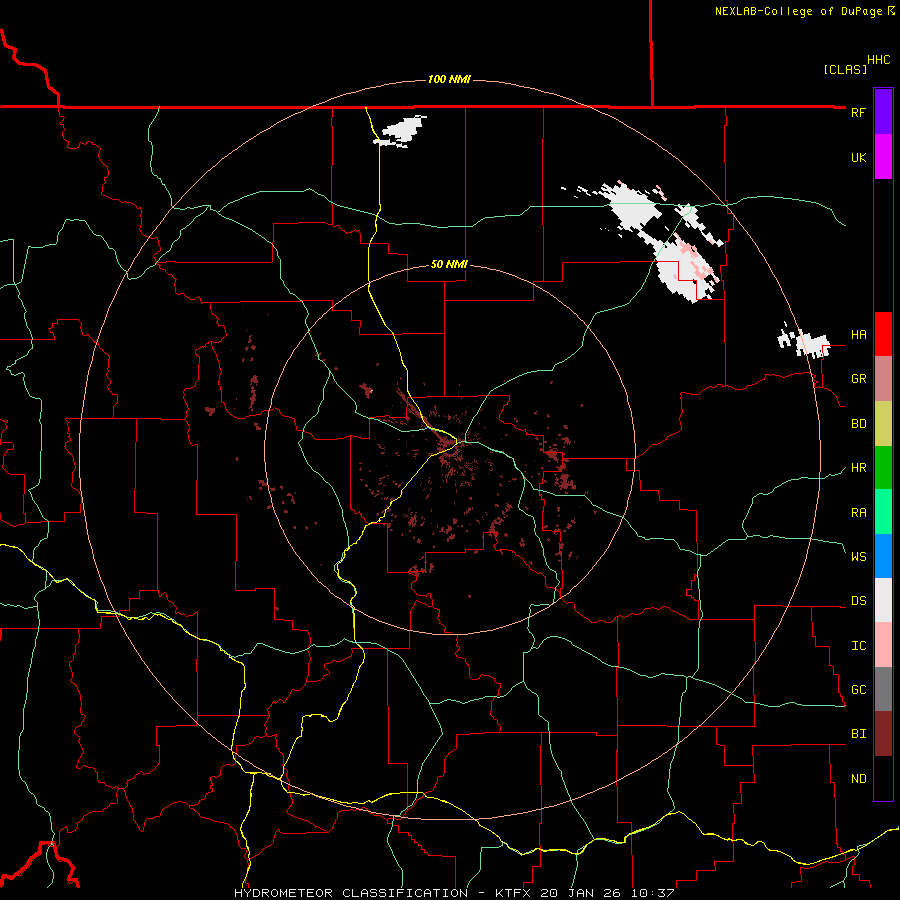Select the GR graupel color swatch

coord(883,379)
